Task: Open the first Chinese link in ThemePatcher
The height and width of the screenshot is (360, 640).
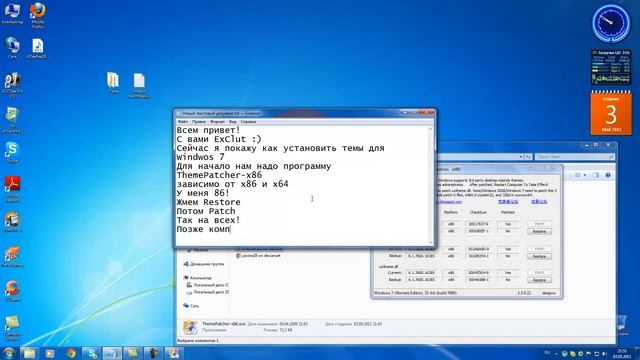Action: [508, 202]
